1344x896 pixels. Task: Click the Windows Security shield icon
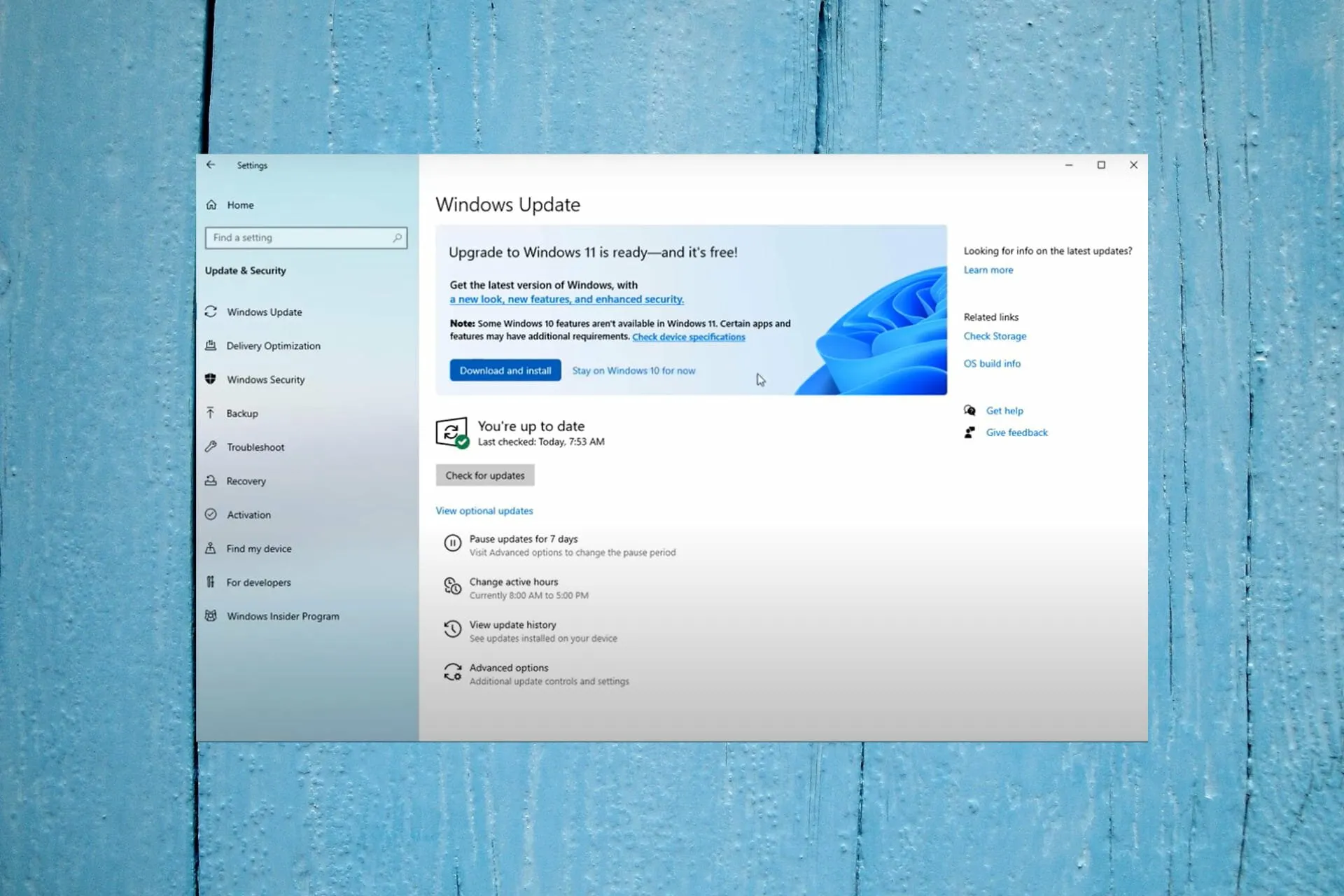point(211,379)
